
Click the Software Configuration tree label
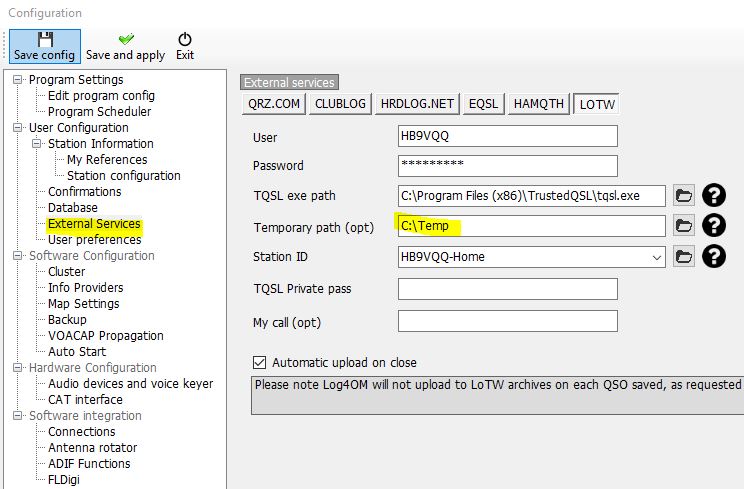point(92,256)
